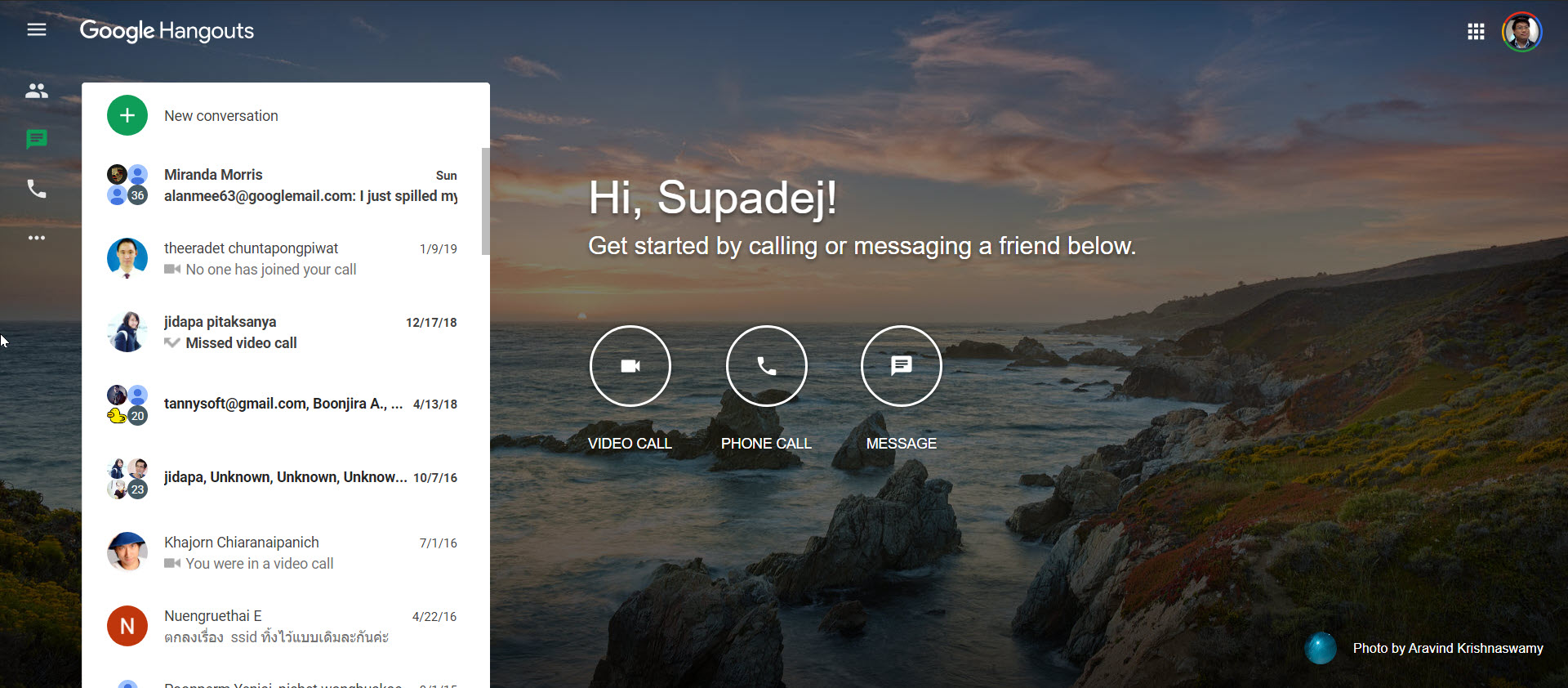Click the alanmee63@googlemail.com message preview
The image size is (1568, 688).
[310, 196]
